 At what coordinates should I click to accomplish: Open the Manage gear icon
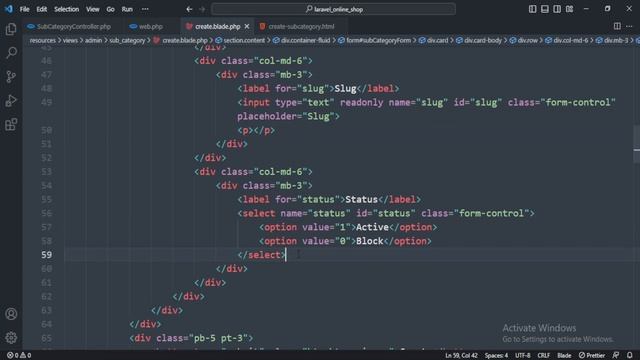pyautogui.click(x=11, y=338)
